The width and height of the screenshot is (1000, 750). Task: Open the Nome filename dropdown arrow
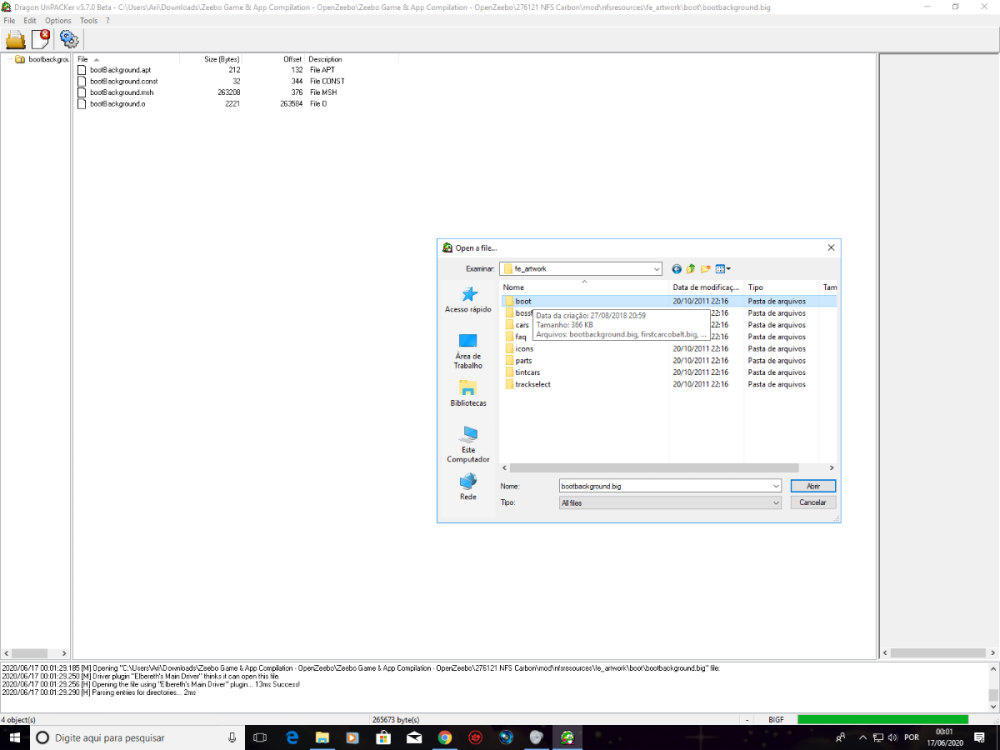776,485
